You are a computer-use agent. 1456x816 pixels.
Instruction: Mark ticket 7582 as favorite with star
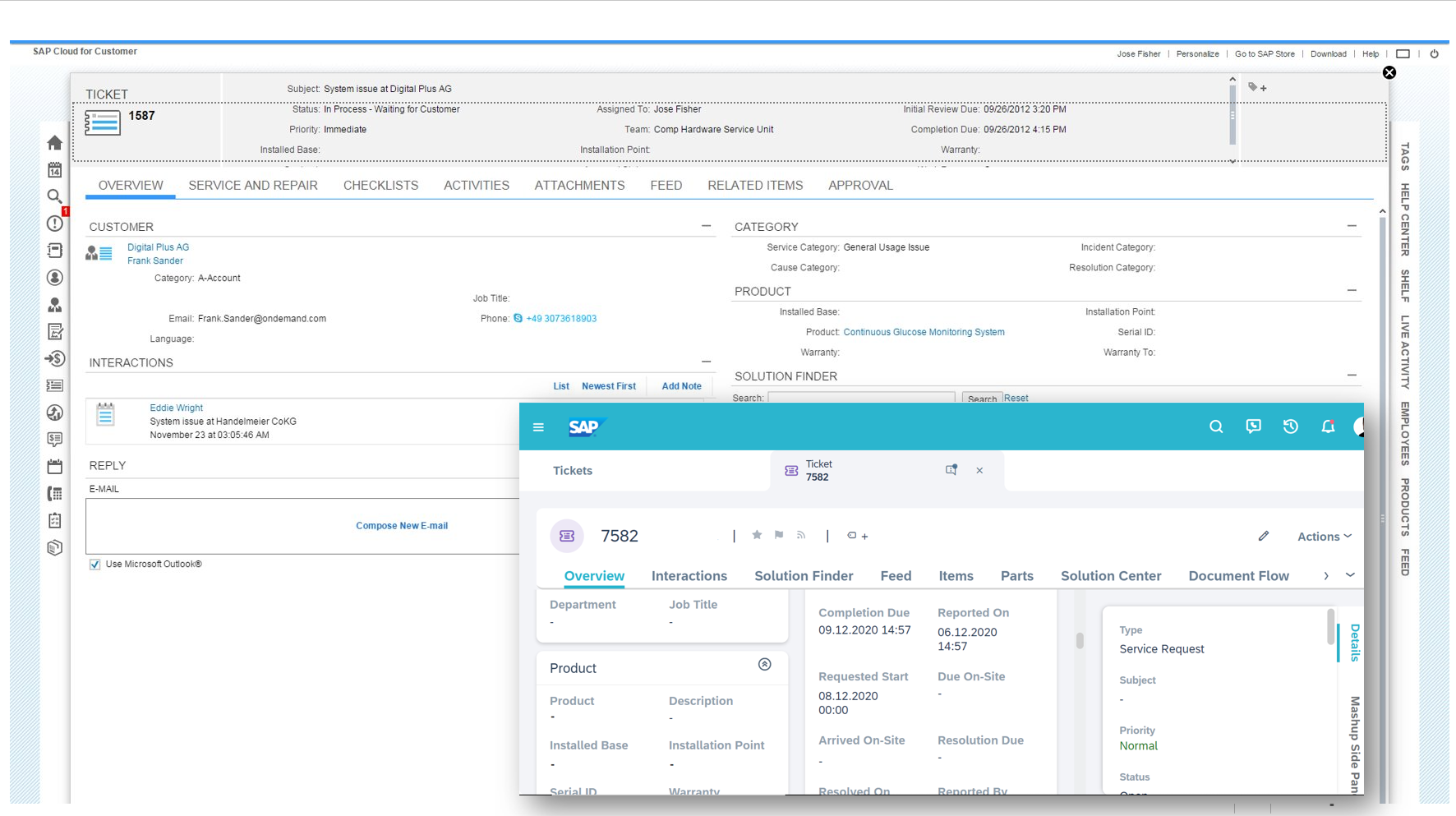(757, 535)
